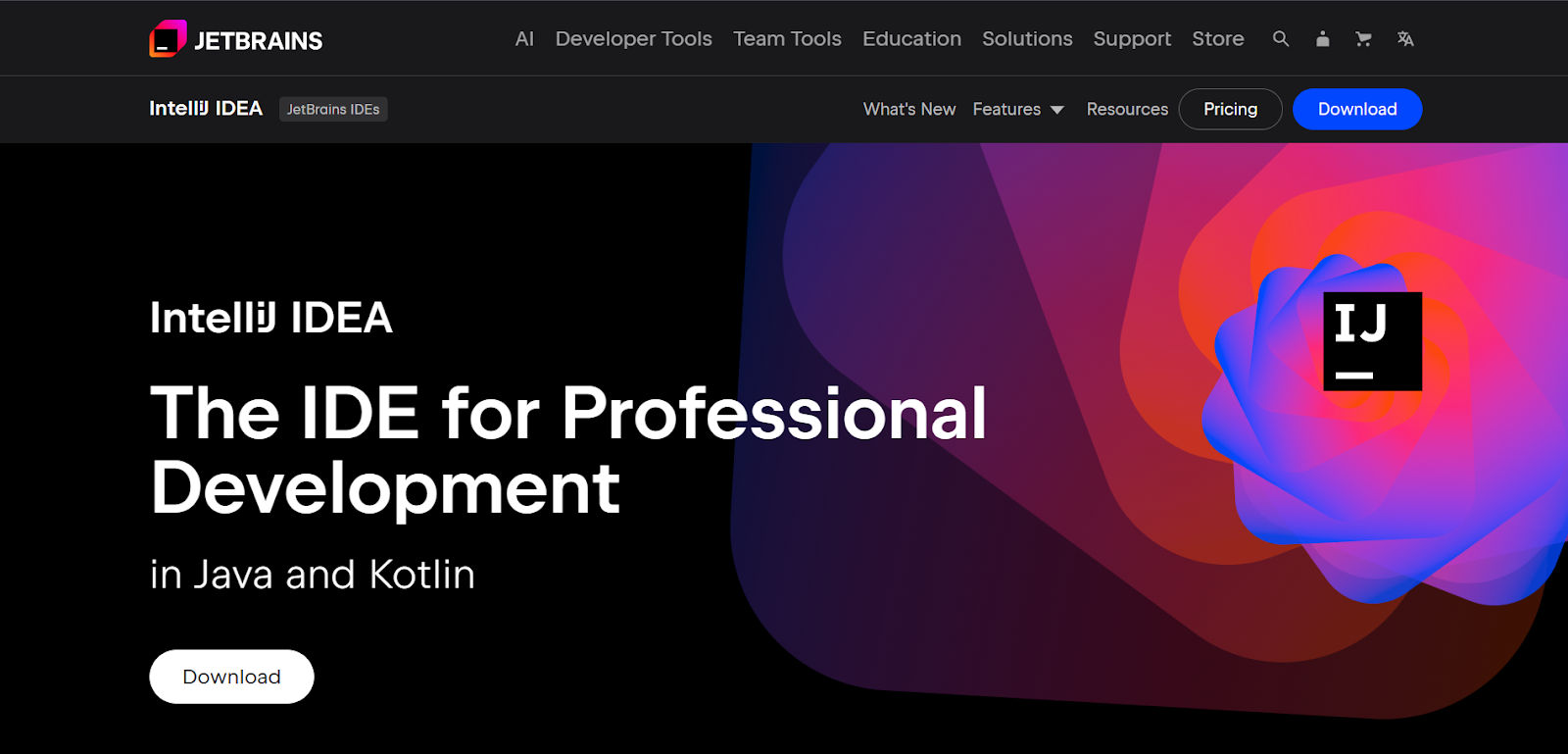This screenshot has height=754, width=1568.
Task: Click the large IntelliJ IDEA hero title
Action: pyautogui.click(x=270, y=318)
